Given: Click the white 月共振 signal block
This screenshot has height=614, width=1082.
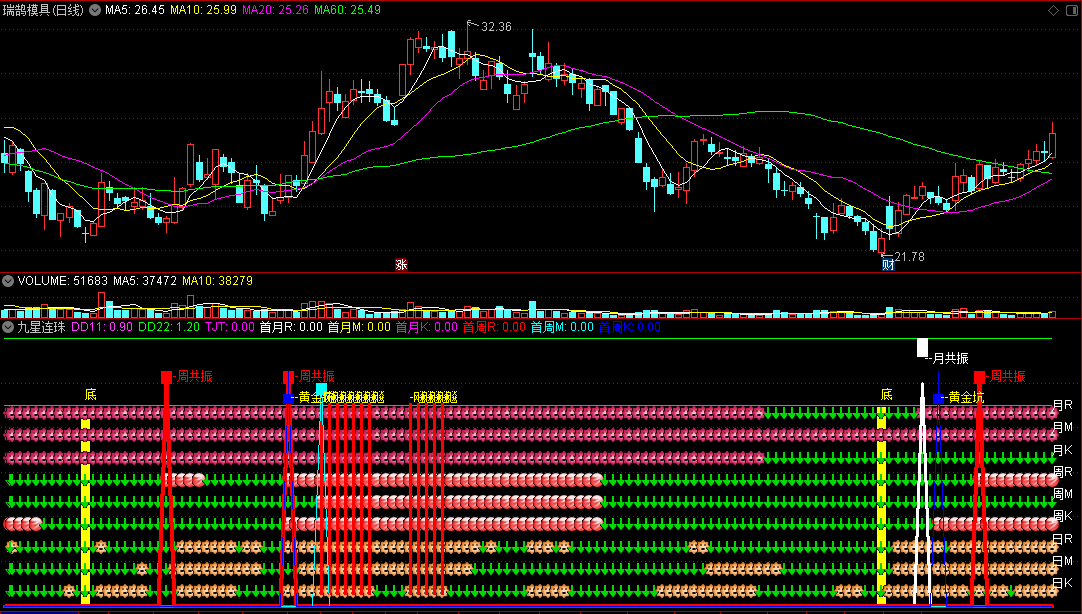Looking at the screenshot, I should [x=922, y=347].
